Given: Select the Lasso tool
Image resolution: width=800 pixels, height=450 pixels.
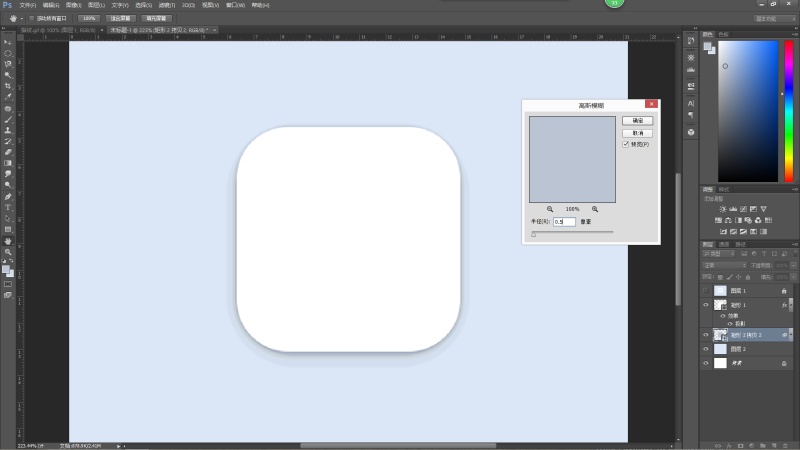Looking at the screenshot, I should point(8,64).
